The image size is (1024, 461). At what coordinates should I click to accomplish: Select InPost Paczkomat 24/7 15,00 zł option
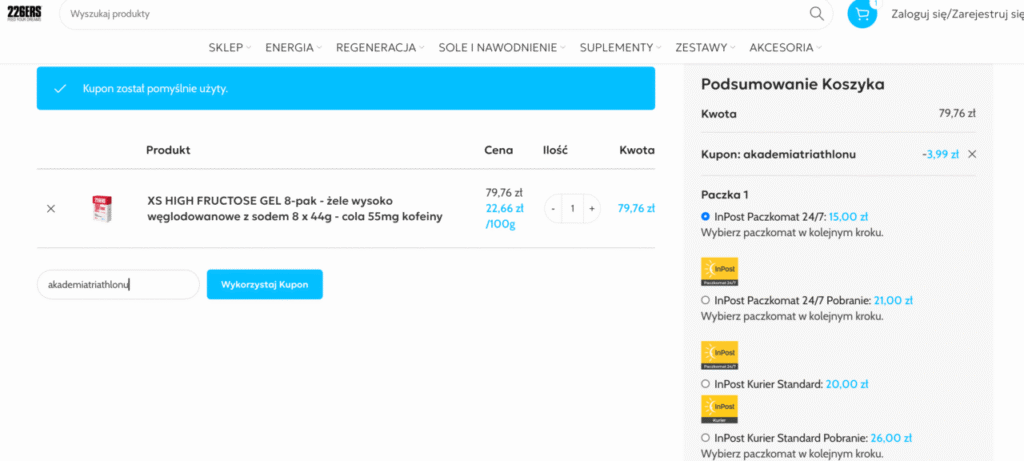pyautogui.click(x=706, y=216)
